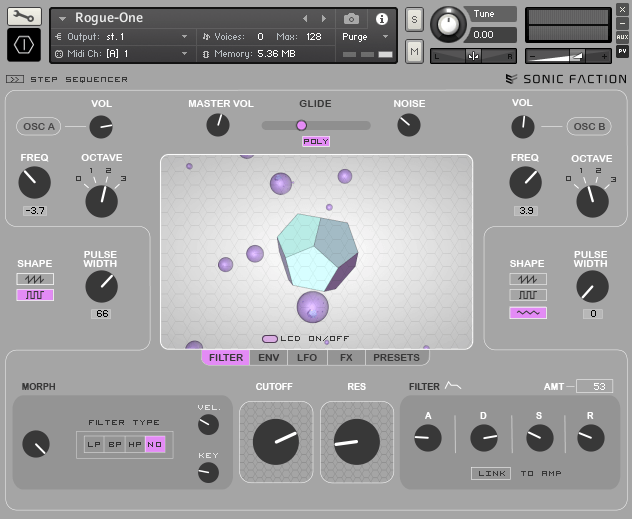
Task: Mute the instrument with M button
Action: 414,51
